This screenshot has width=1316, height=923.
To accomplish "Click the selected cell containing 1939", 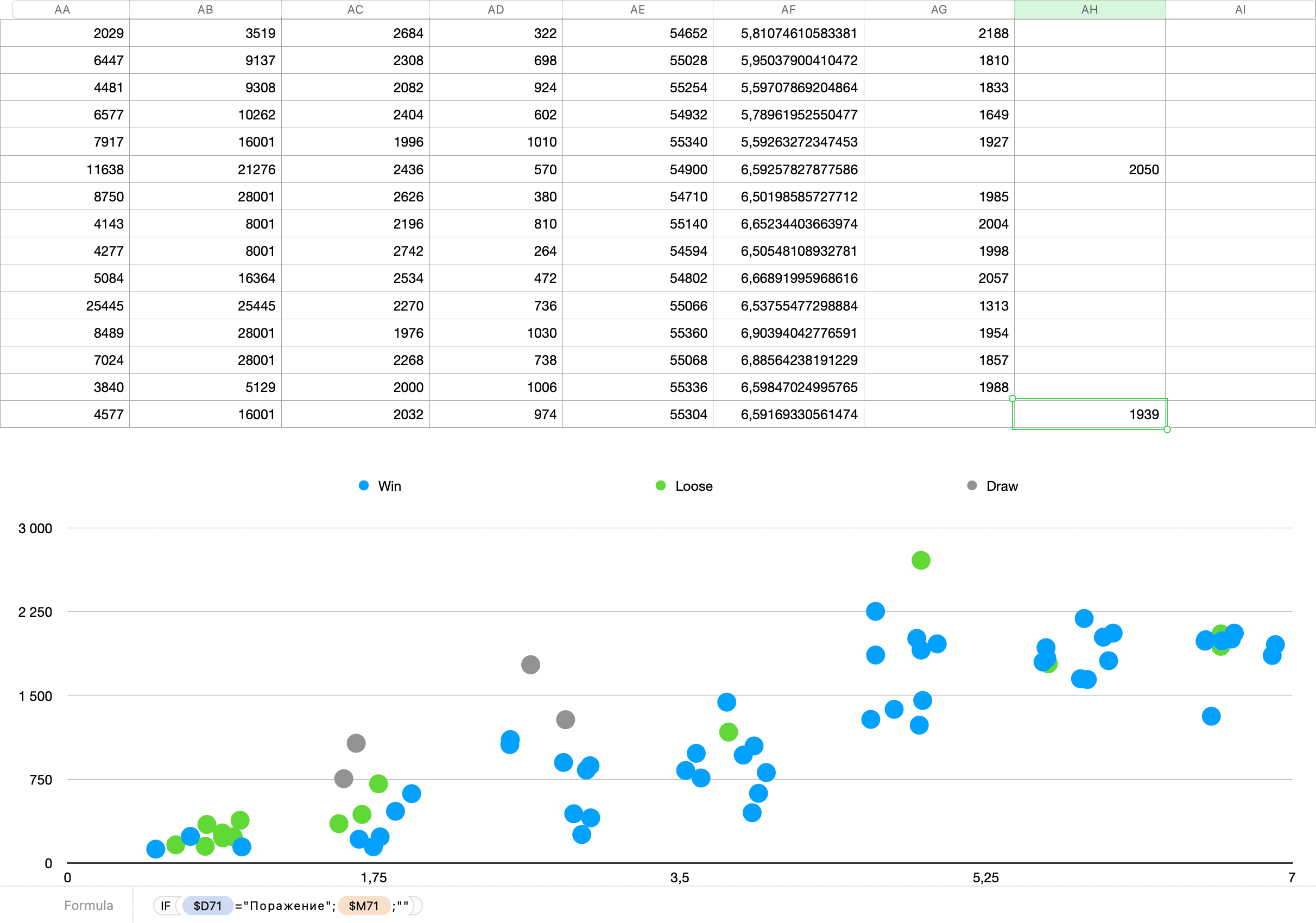I will [x=1090, y=414].
